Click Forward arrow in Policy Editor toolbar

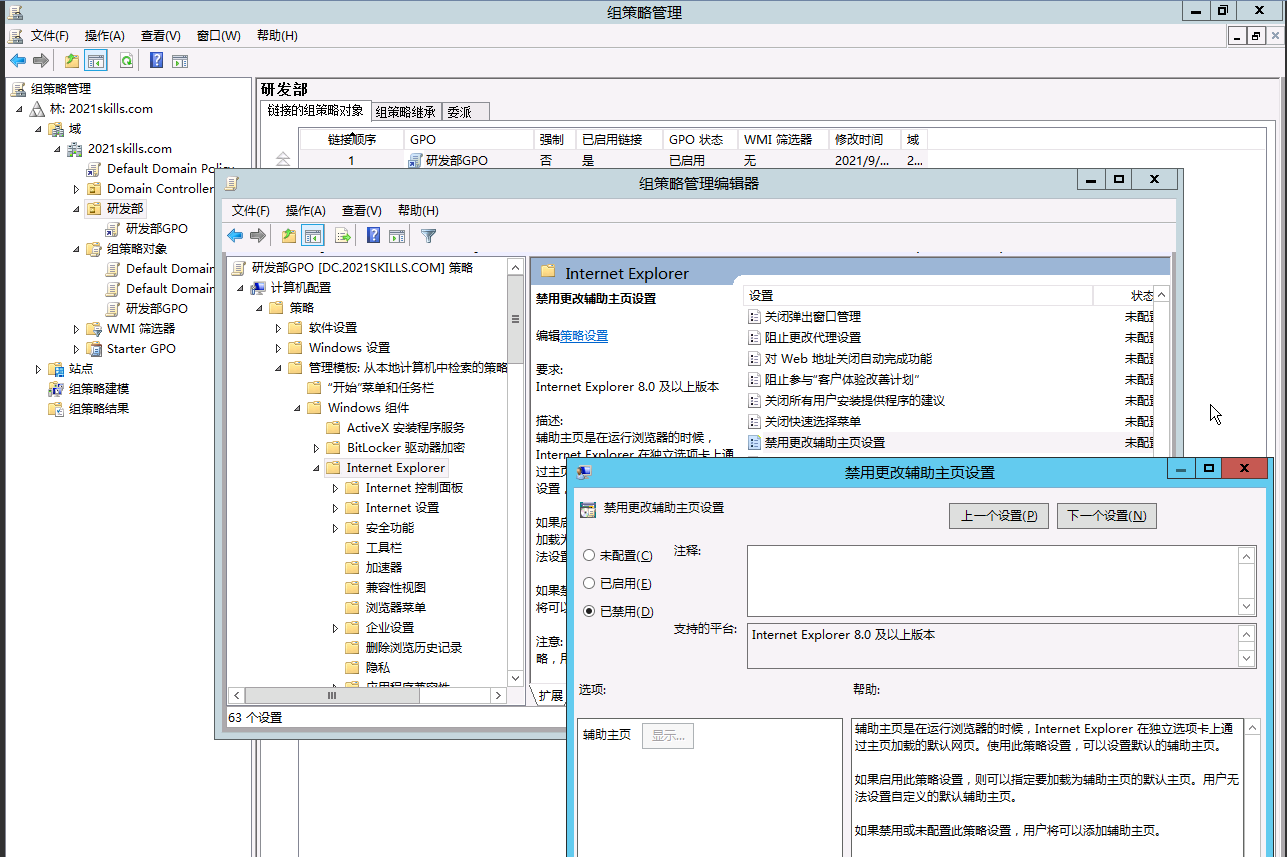(258, 236)
